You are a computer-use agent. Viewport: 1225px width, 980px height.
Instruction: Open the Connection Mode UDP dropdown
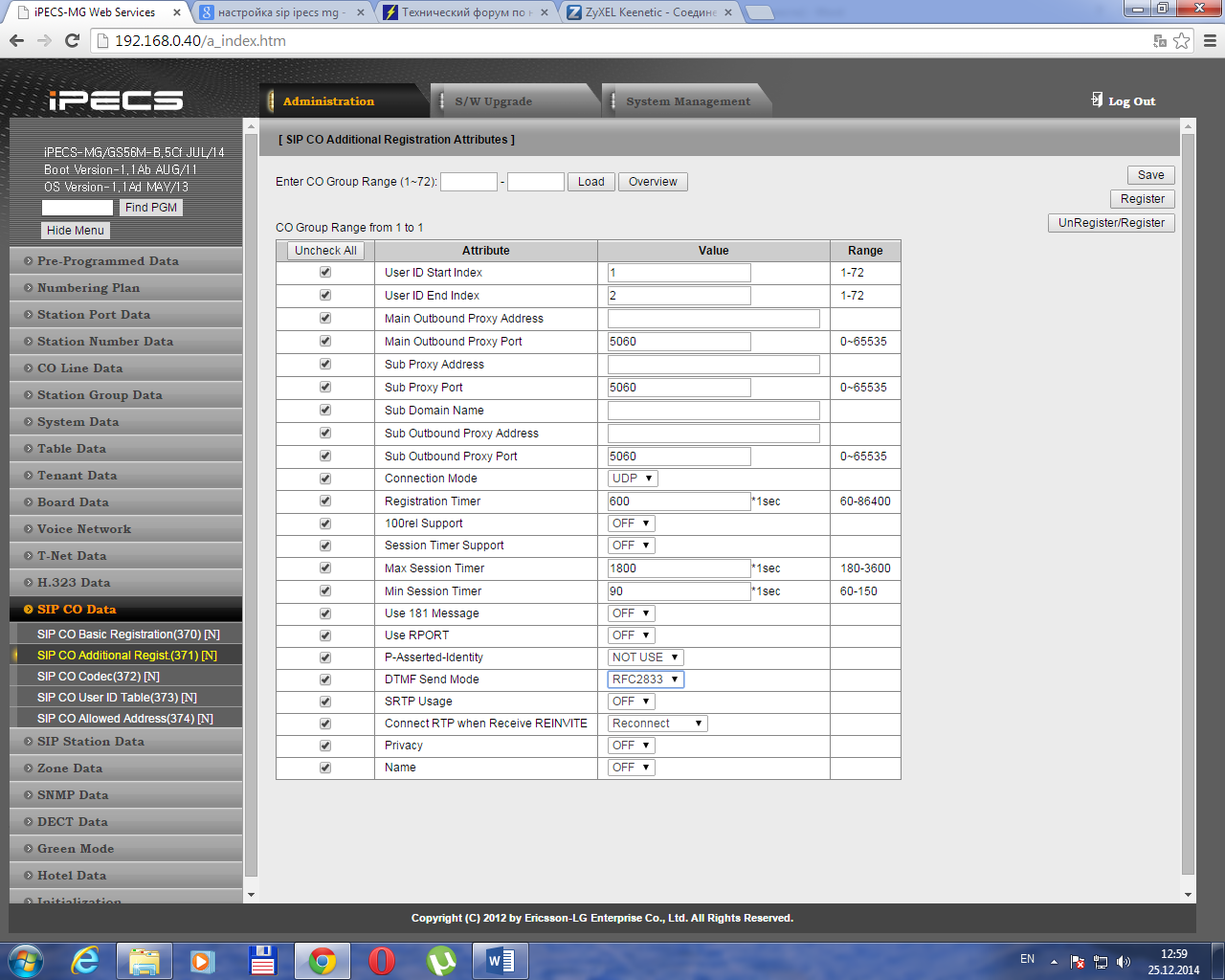click(x=633, y=479)
